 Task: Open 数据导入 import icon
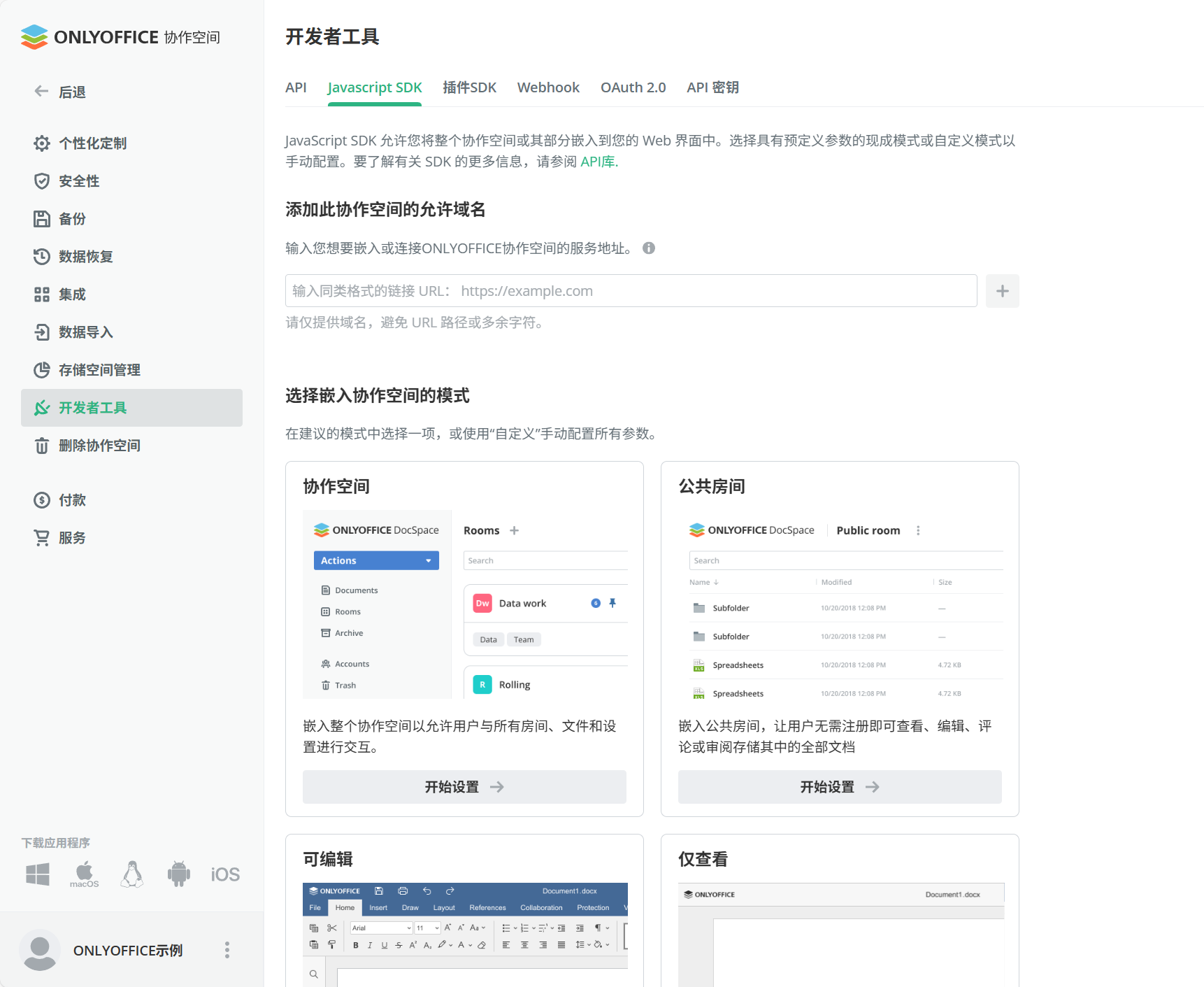pyautogui.click(x=42, y=332)
